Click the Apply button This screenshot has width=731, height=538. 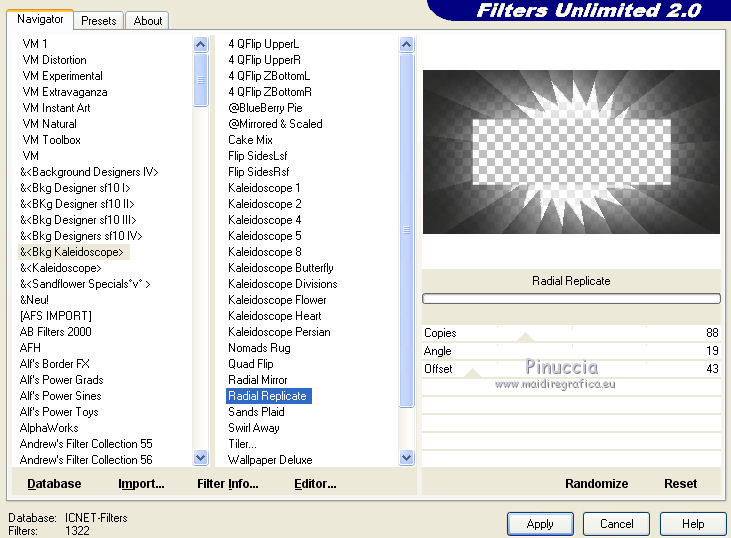(540, 524)
